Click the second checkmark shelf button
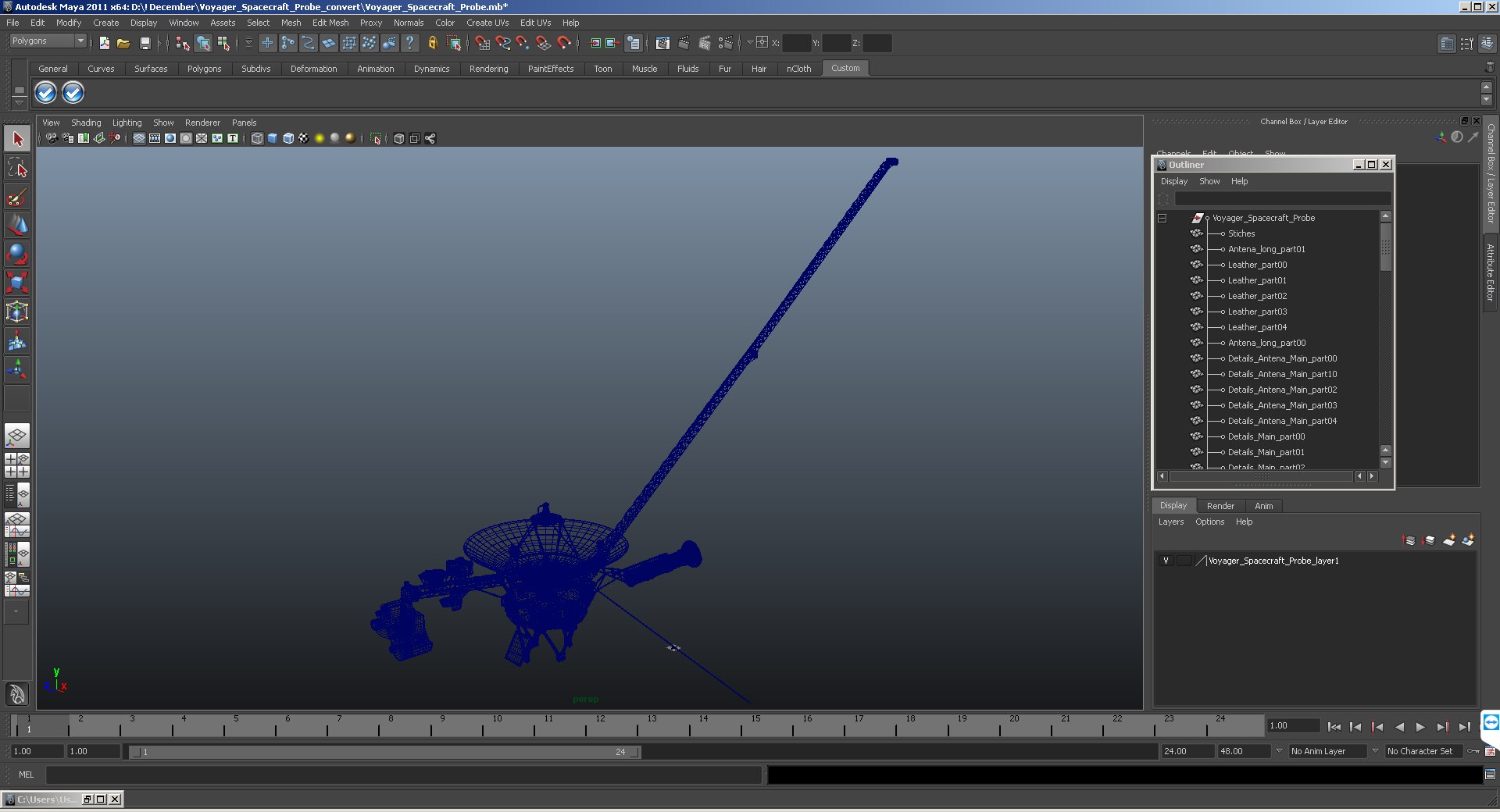The height and width of the screenshot is (812, 1500). (73, 93)
